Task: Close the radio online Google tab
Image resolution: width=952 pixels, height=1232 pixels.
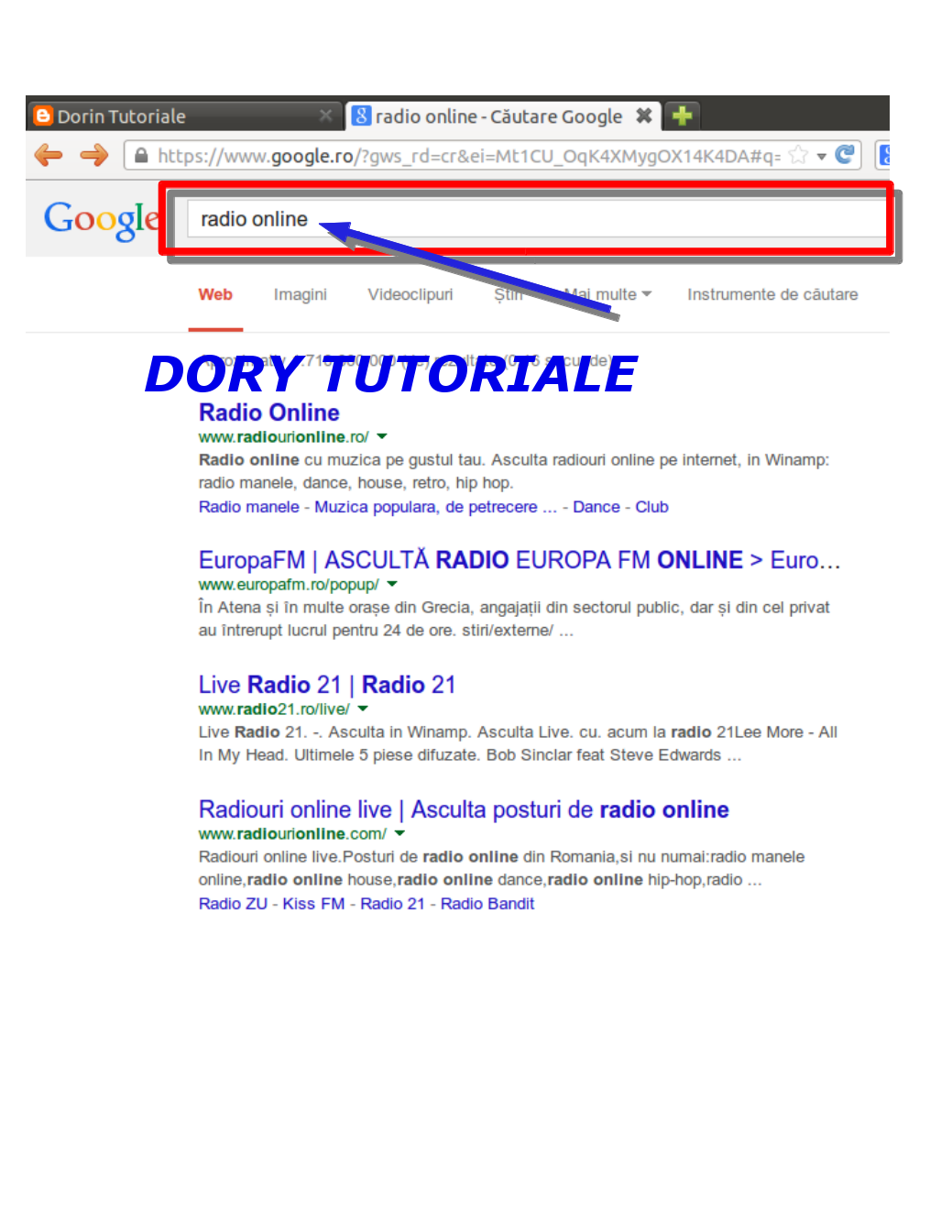Action: [644, 115]
